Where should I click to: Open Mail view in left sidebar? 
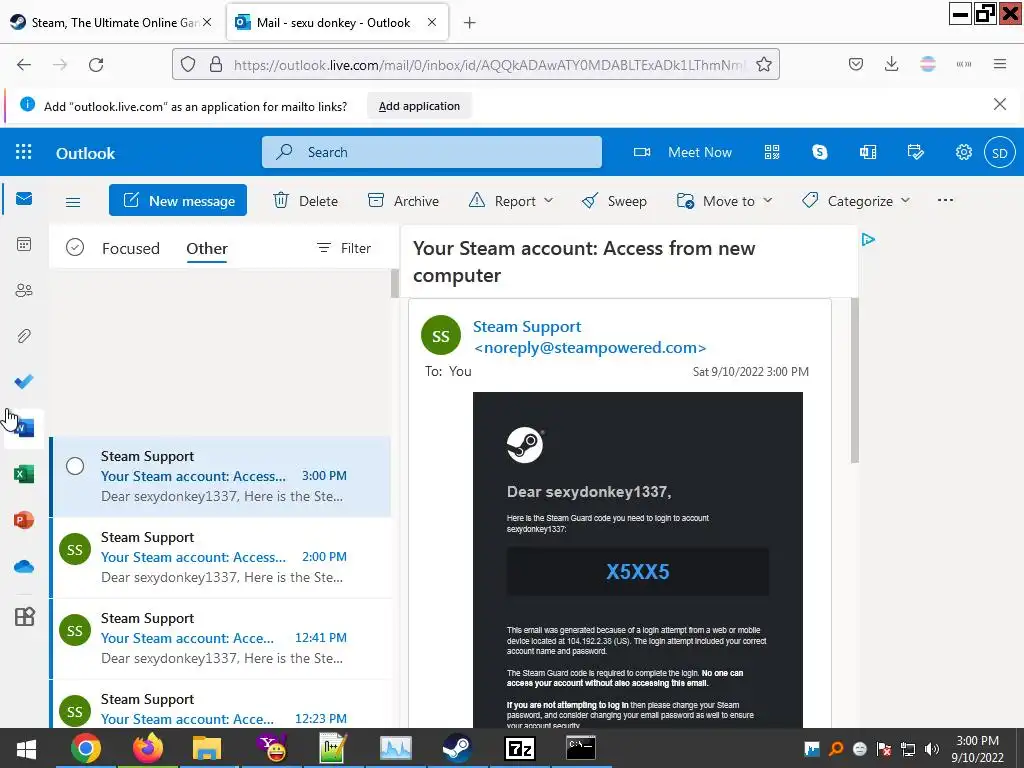click(x=24, y=199)
